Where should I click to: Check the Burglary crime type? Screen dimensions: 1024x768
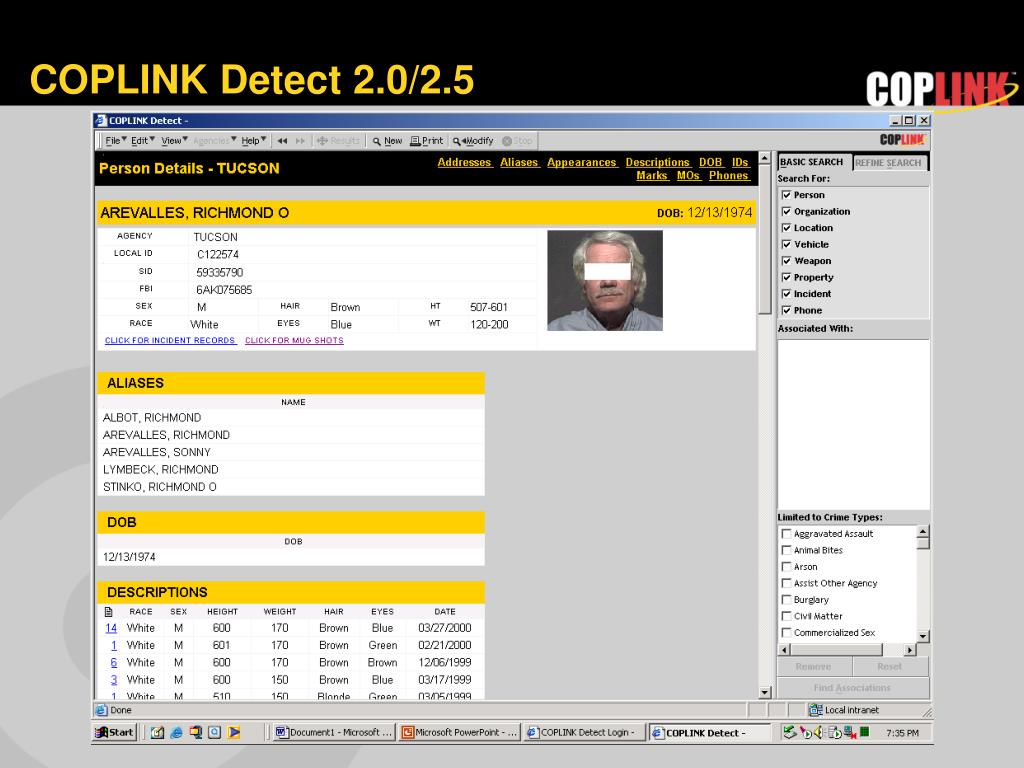click(x=786, y=600)
